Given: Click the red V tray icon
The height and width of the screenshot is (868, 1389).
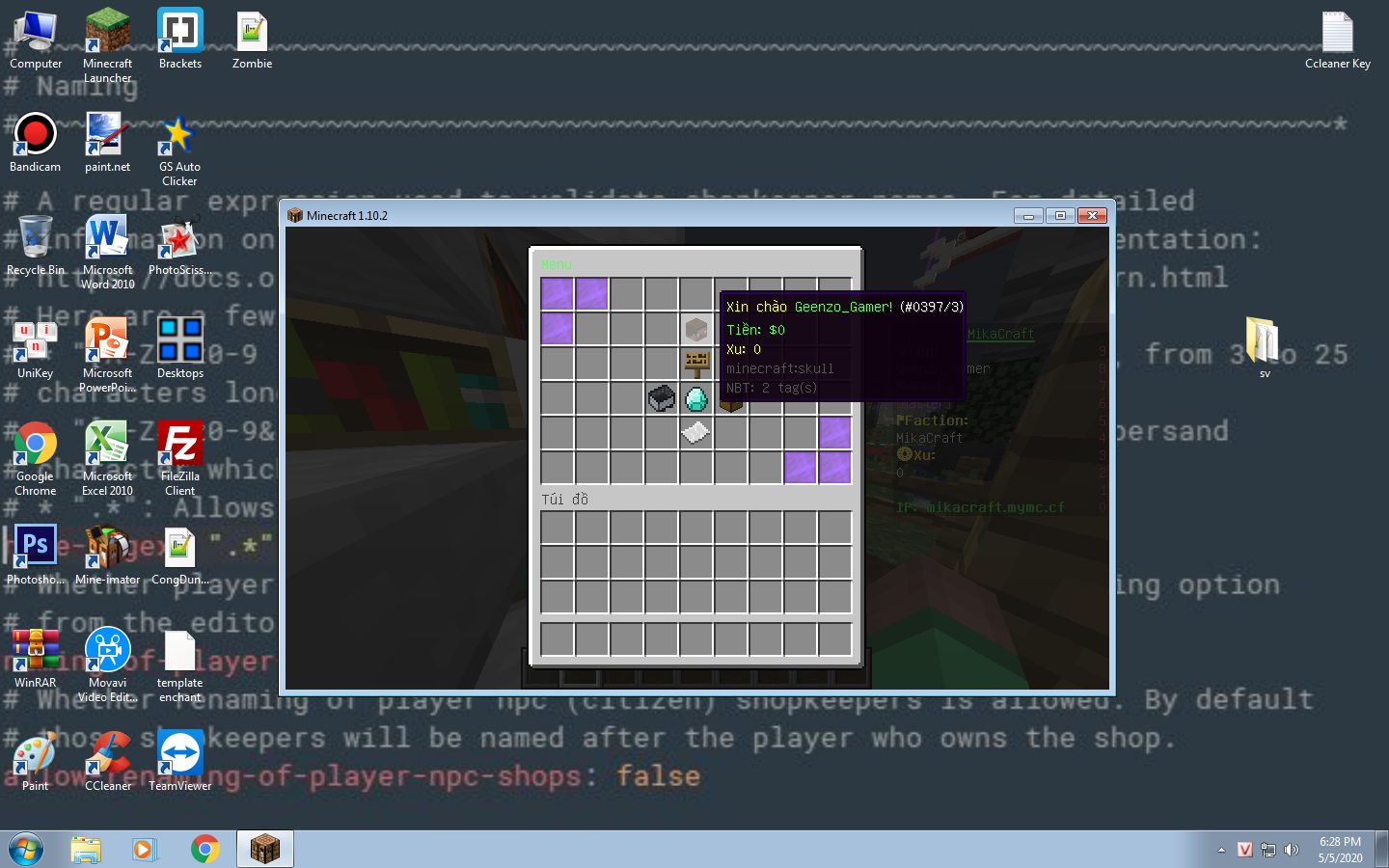Looking at the screenshot, I should pyautogui.click(x=1245, y=850).
